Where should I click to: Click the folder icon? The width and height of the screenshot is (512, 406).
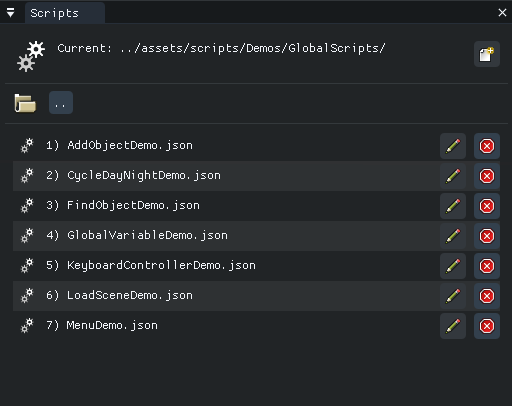click(25, 103)
